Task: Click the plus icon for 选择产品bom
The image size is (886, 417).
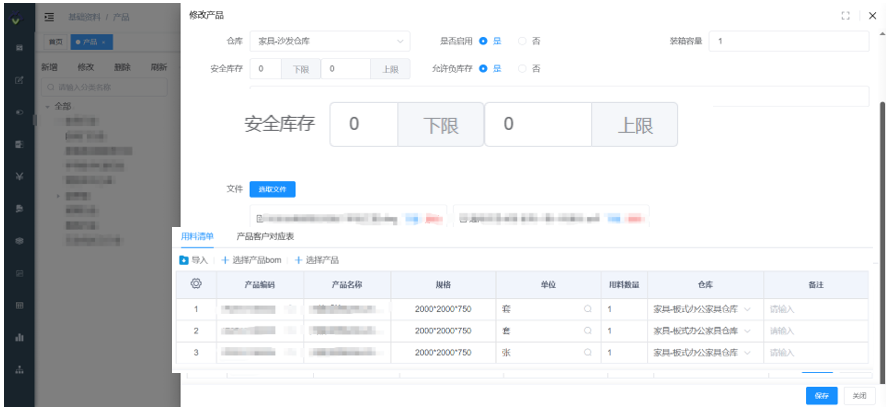Action: tap(225, 260)
